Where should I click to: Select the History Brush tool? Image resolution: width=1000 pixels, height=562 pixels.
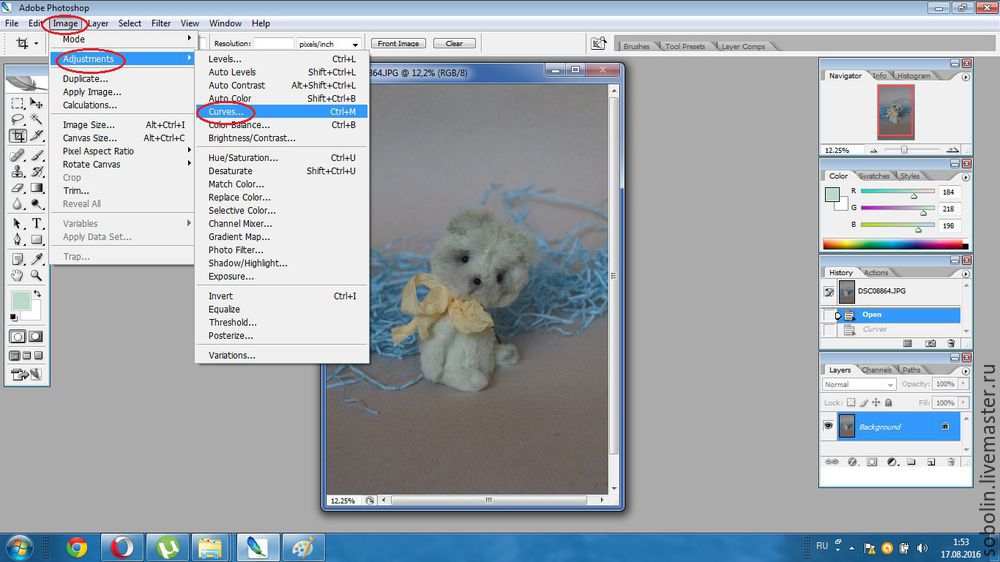(37, 172)
